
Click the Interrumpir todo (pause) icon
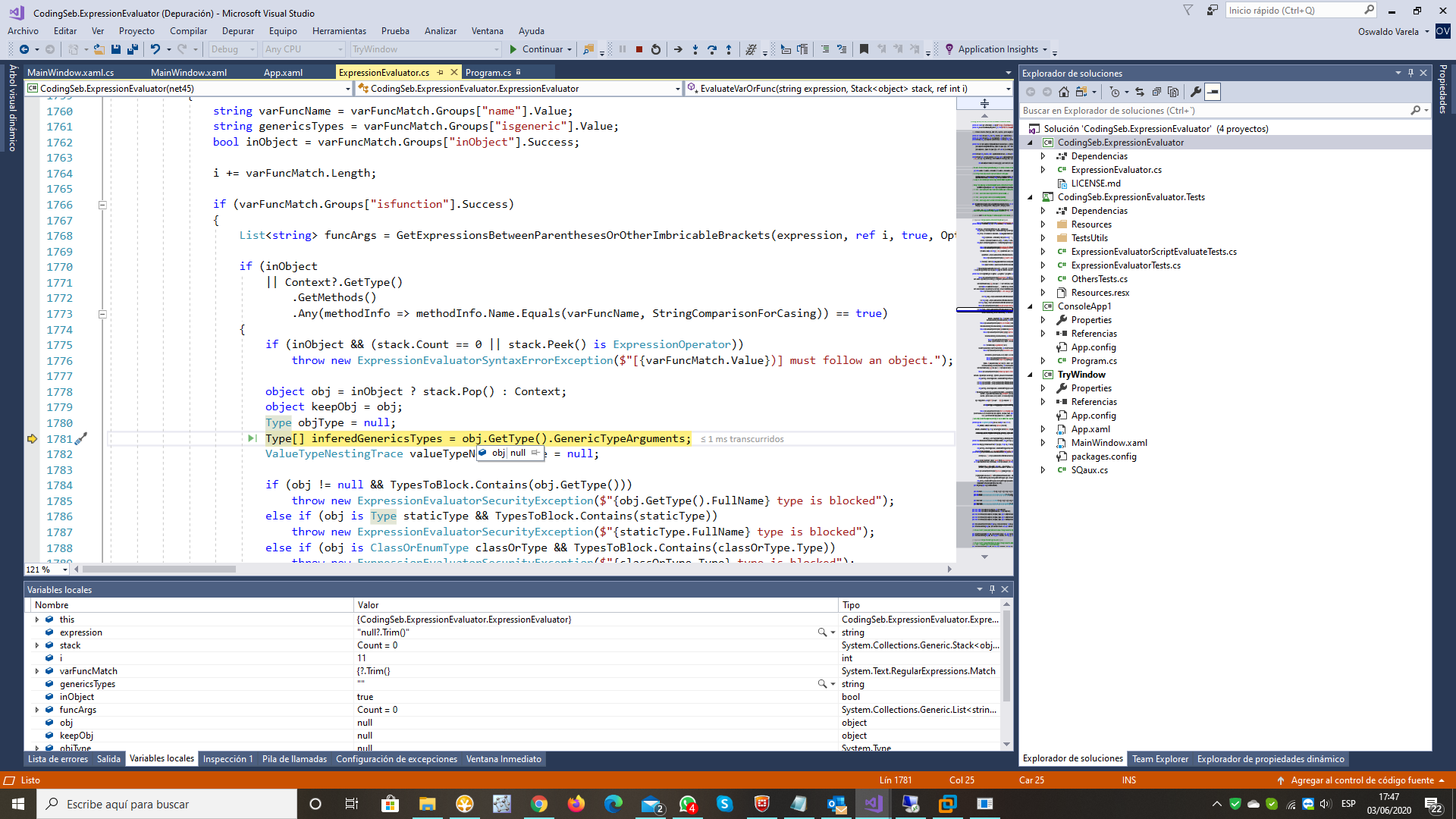[622, 49]
